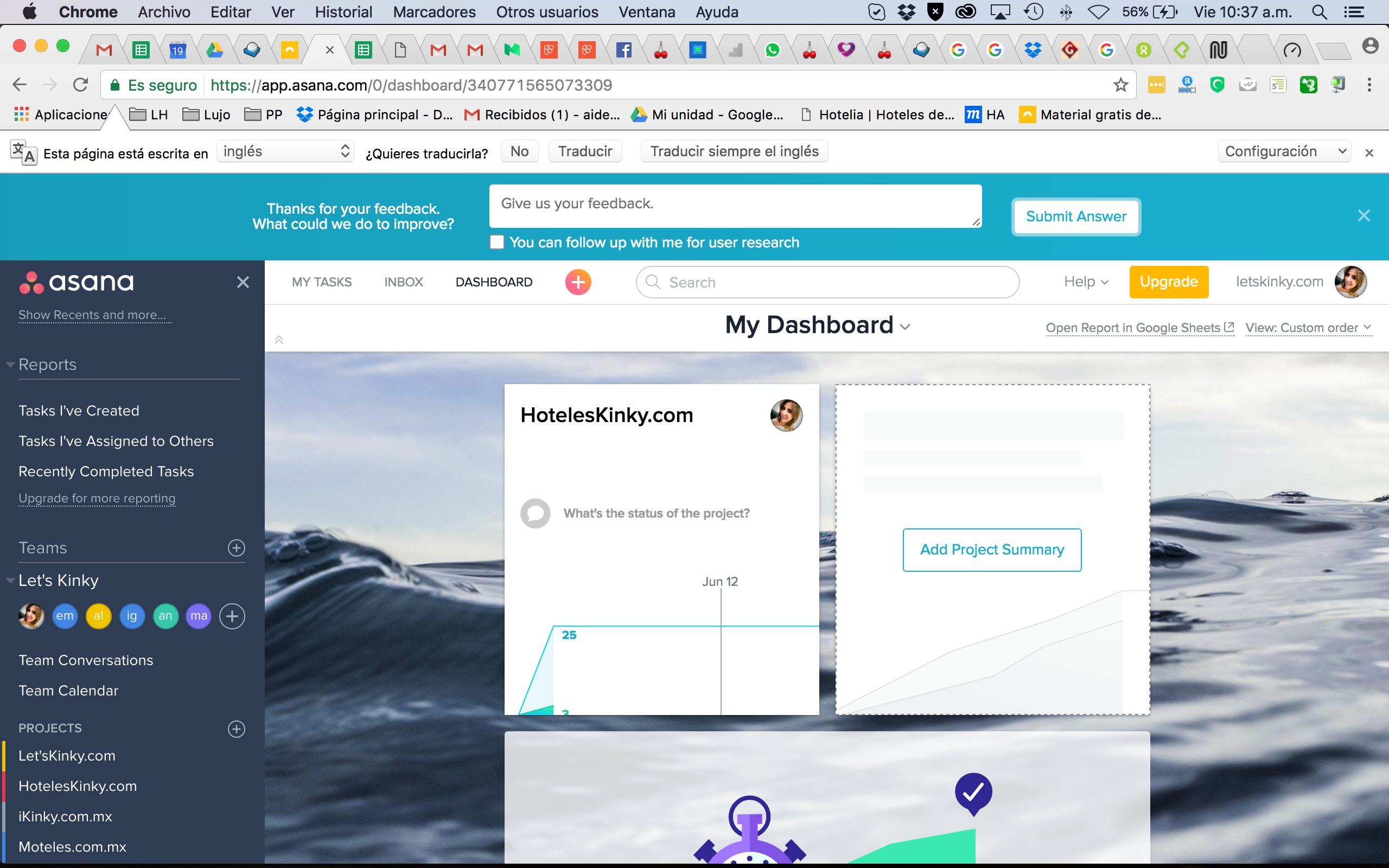Switch to the Facebook tab
1389x868 pixels.
click(x=623, y=50)
